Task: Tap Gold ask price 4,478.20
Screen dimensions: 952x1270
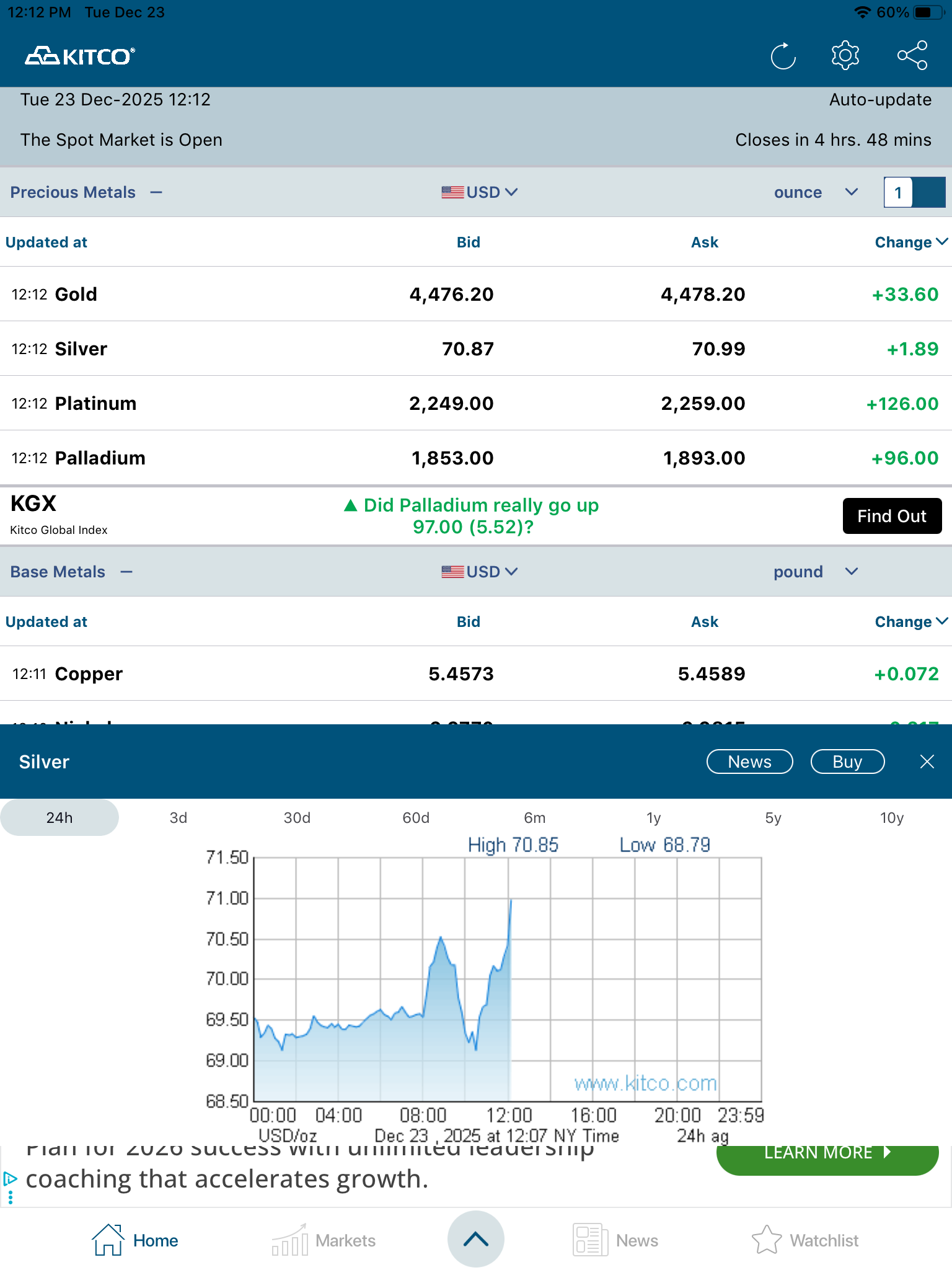Action: 703,294
